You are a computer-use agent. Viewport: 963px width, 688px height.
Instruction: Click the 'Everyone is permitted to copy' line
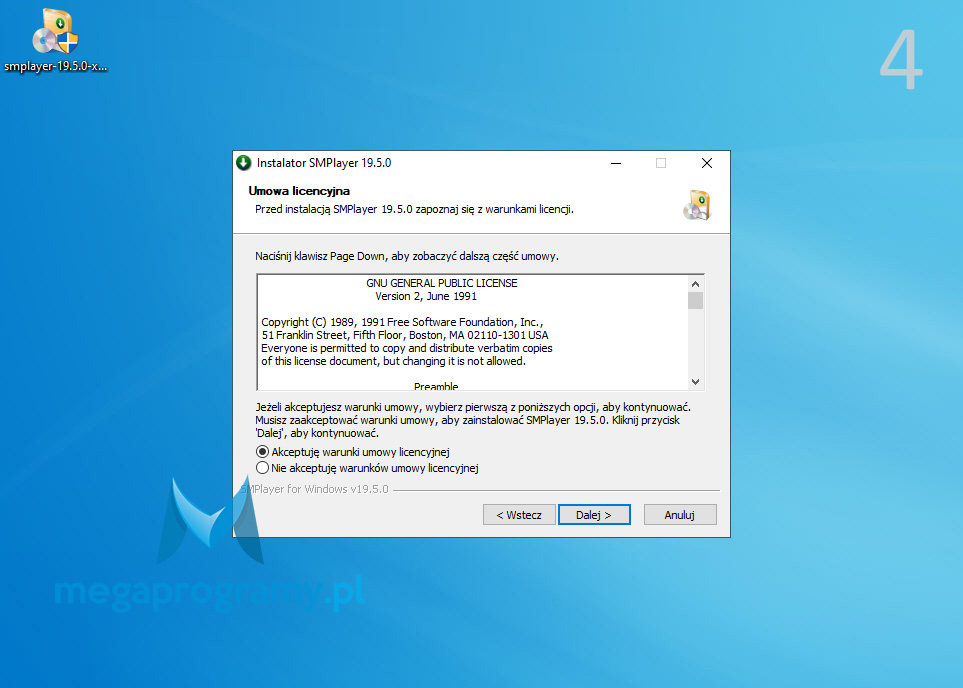point(407,348)
